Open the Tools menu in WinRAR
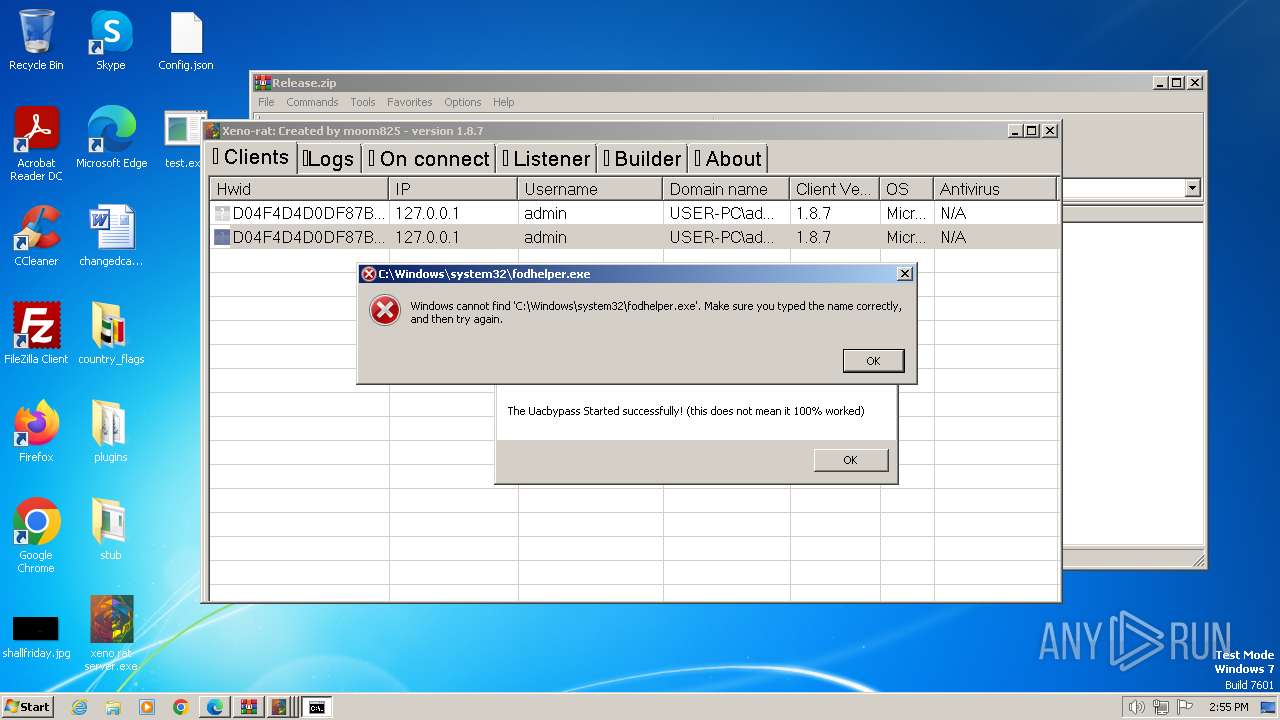The height and width of the screenshot is (720, 1280). point(363,102)
